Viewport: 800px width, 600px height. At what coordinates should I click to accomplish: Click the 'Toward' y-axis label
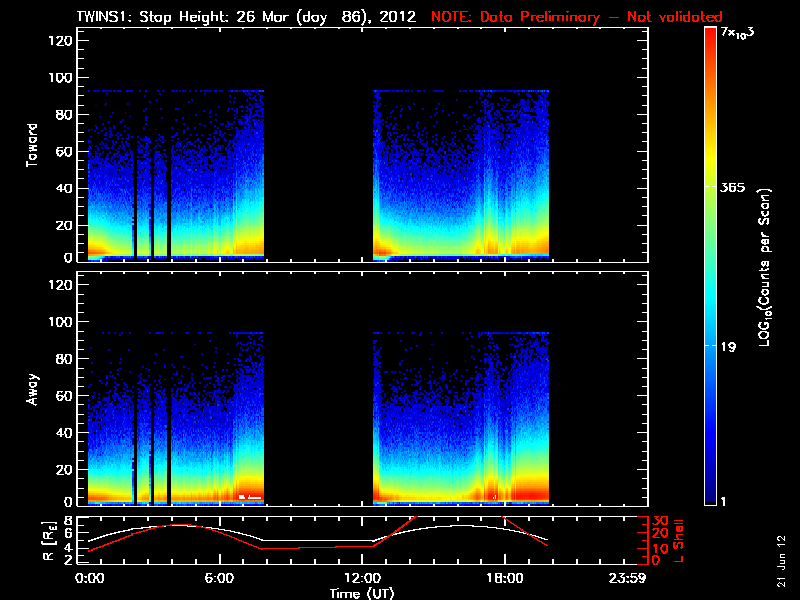click(32, 145)
